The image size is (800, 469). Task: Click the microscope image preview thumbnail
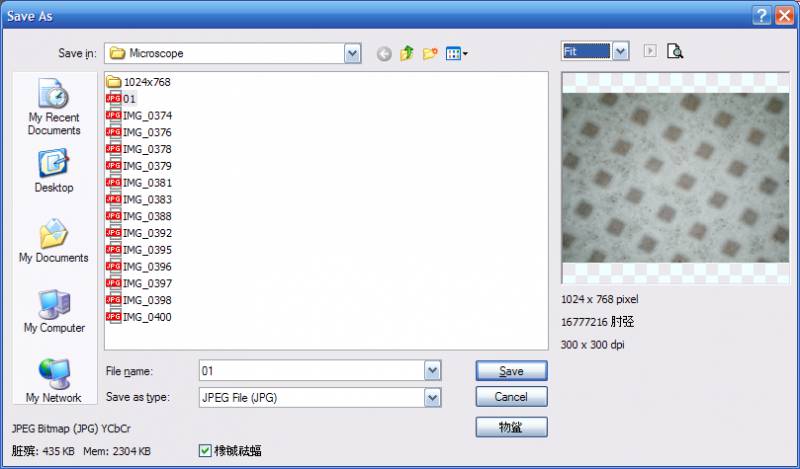point(675,179)
